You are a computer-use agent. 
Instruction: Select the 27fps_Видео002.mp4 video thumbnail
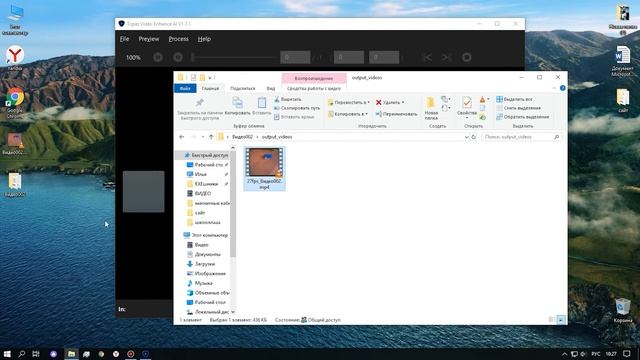point(264,169)
